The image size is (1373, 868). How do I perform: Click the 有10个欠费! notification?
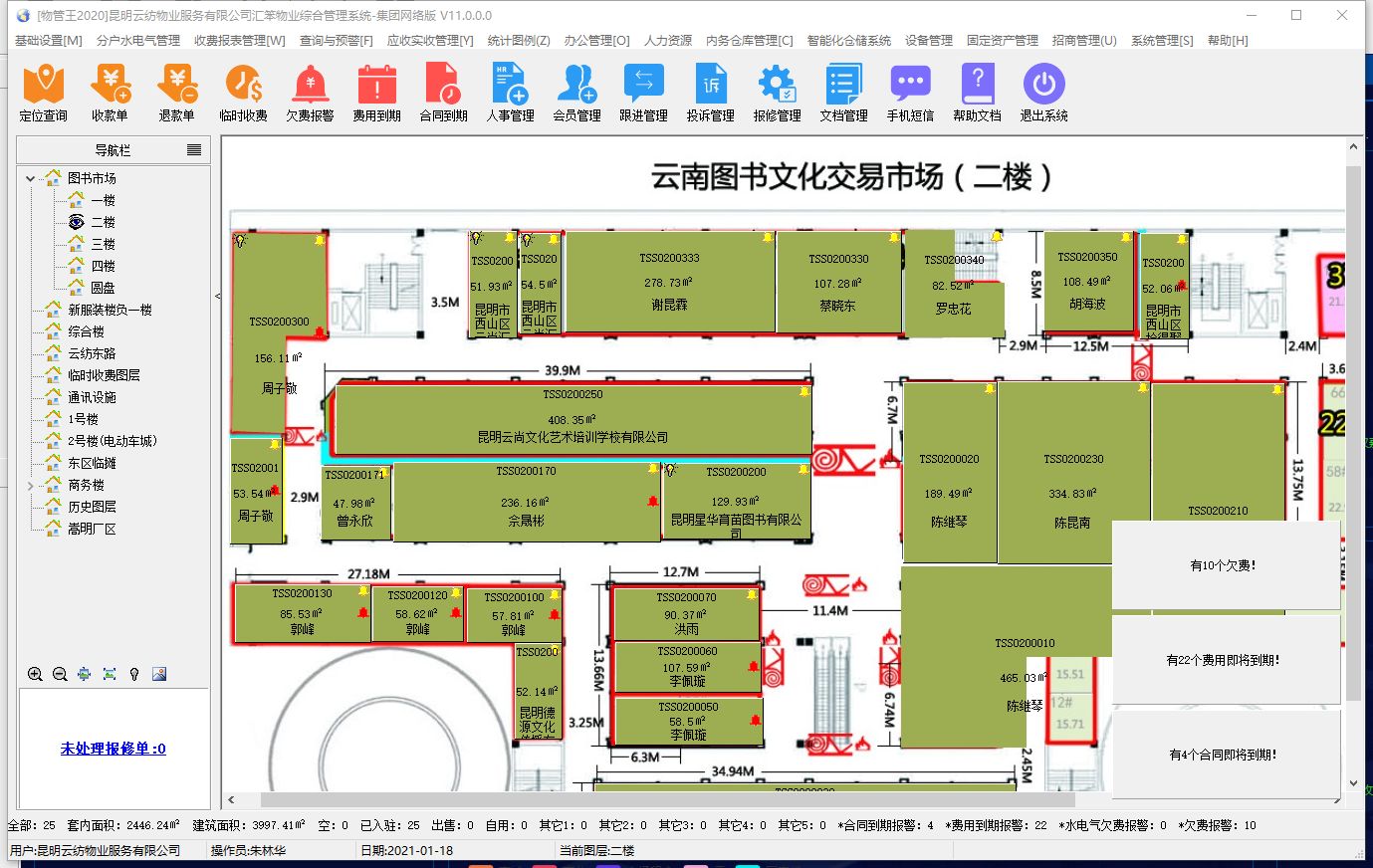(1224, 565)
